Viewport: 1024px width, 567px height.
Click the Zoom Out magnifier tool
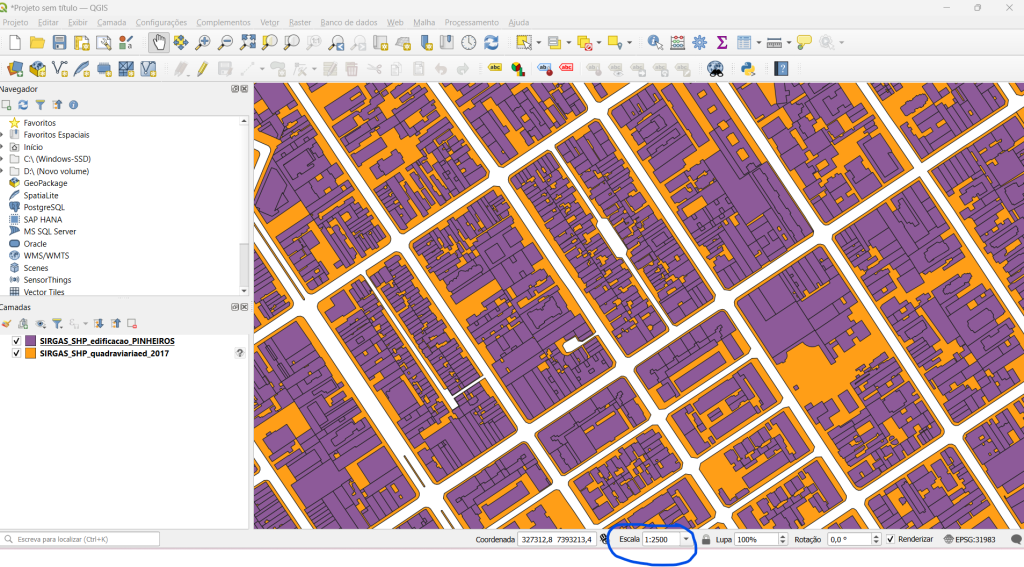pos(225,43)
